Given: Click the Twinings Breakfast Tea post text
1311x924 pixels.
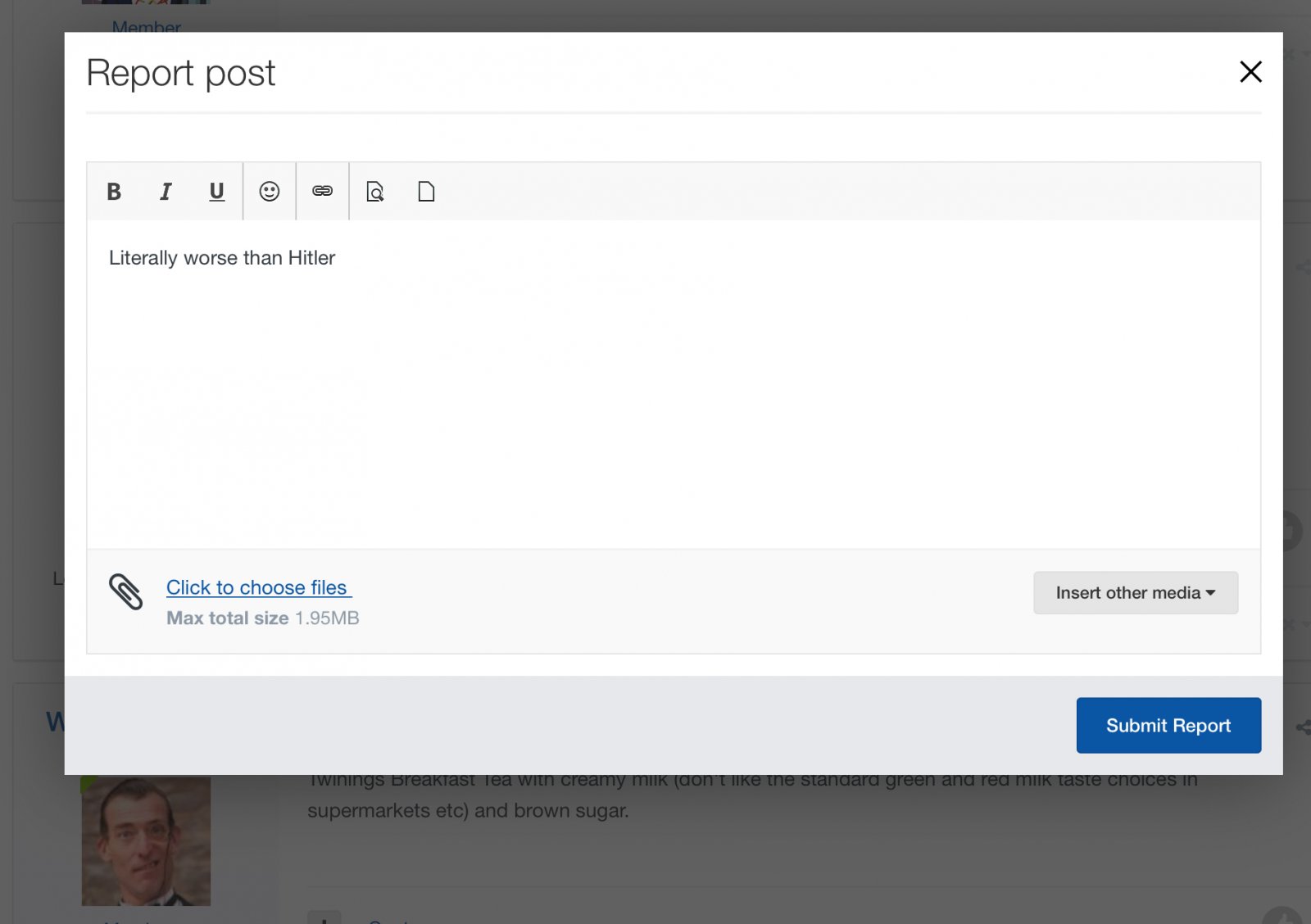Looking at the screenshot, I should 752,795.
